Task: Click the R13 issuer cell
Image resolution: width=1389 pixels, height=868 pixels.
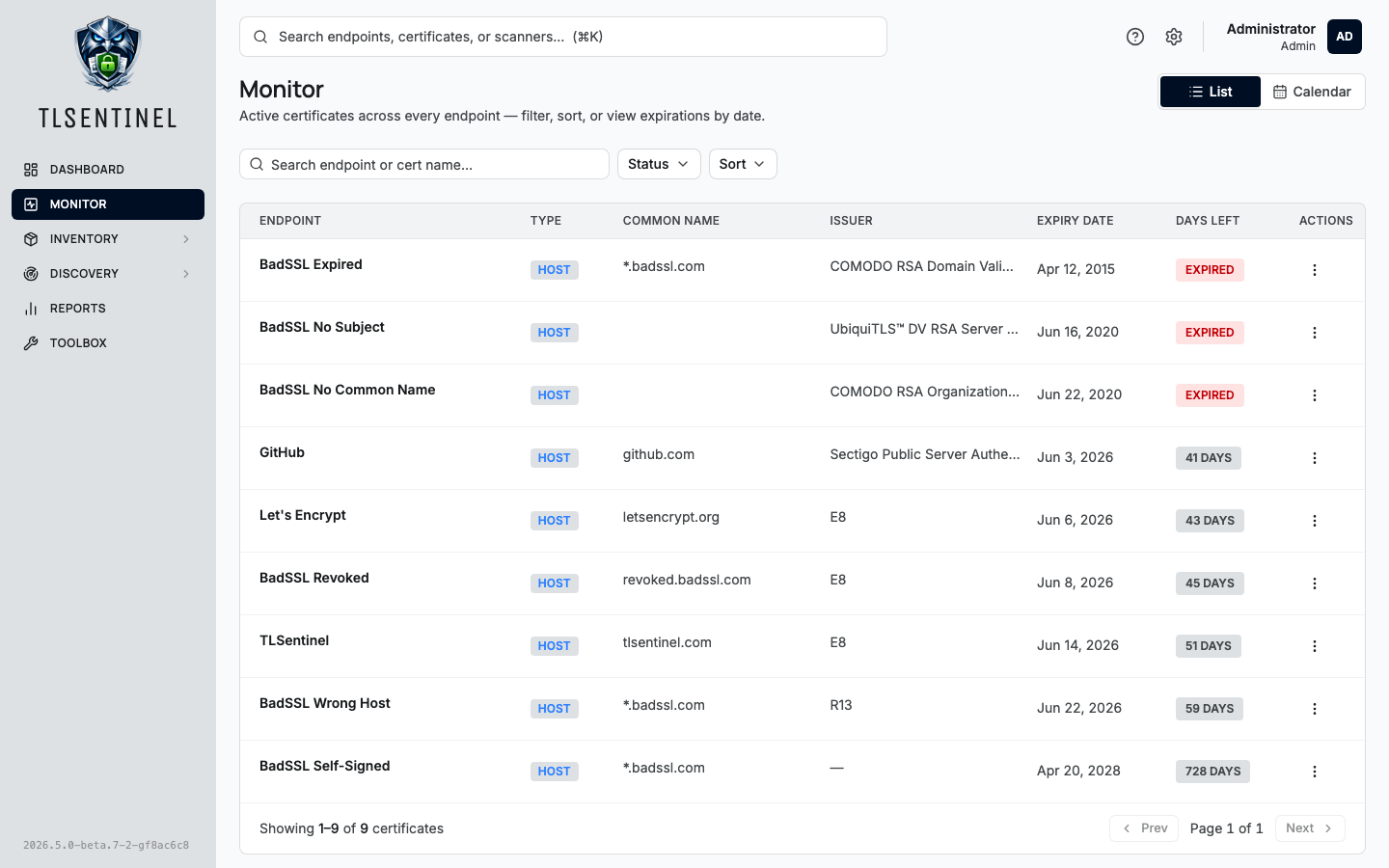Action: 841,705
